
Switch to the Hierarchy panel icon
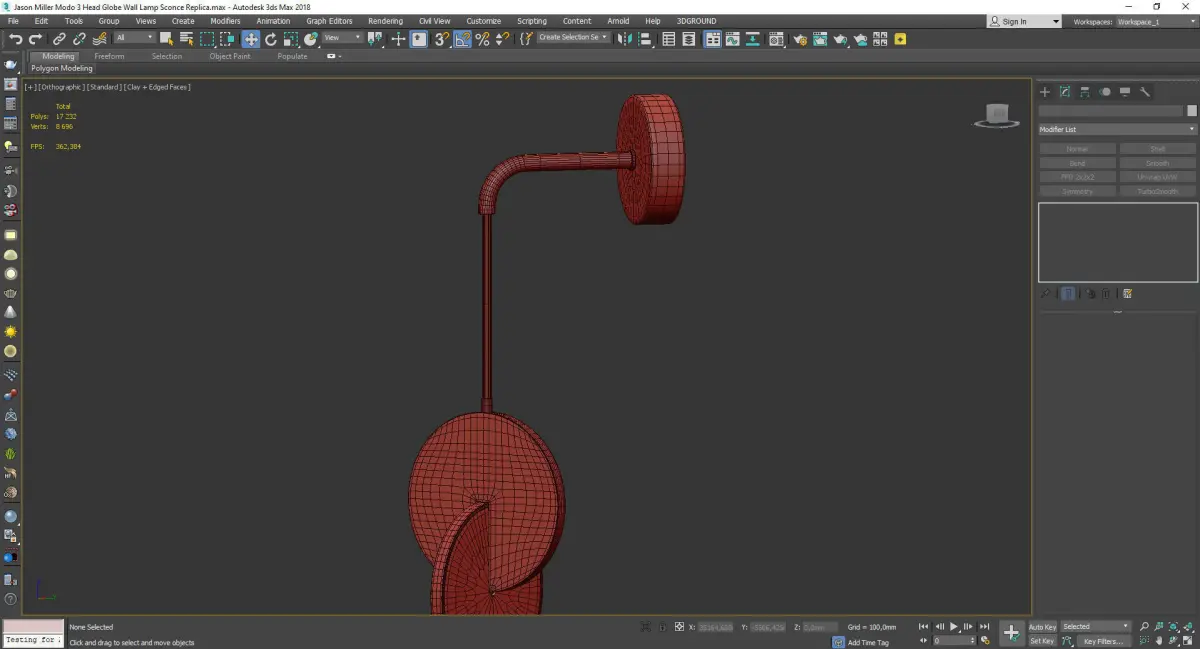(x=1085, y=92)
